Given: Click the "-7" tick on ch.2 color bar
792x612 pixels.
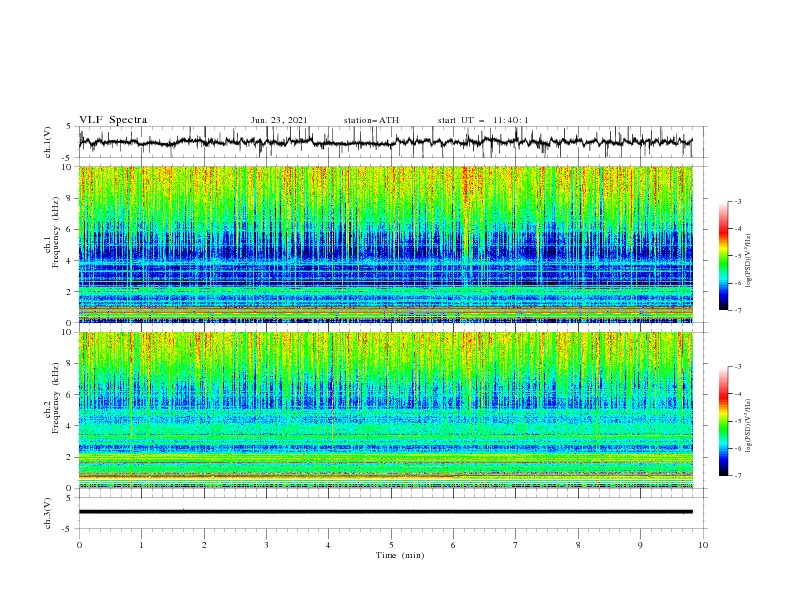Looking at the screenshot, I should coord(738,476).
